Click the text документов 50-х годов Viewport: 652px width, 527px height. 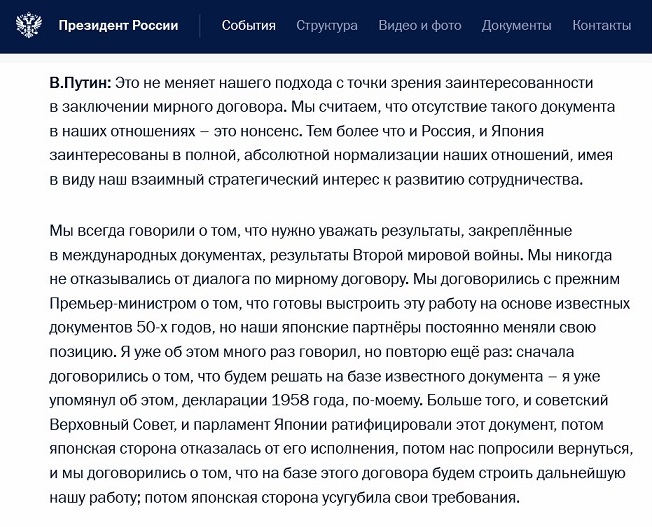pos(132,328)
